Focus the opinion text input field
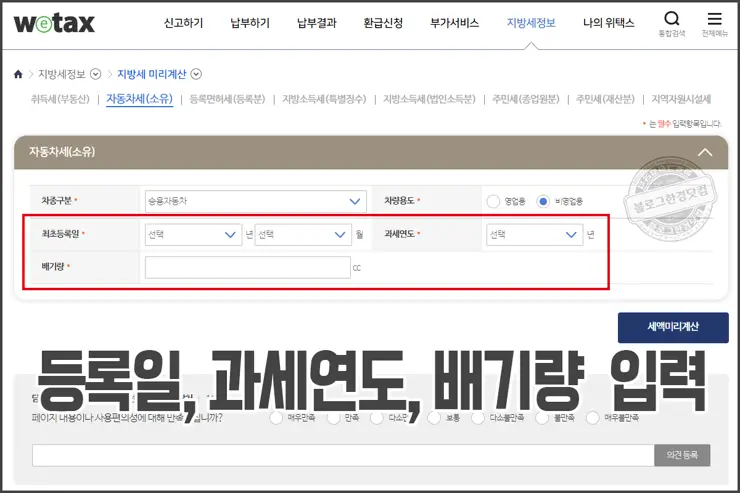Image resolution: width=740 pixels, height=493 pixels. 343,455
